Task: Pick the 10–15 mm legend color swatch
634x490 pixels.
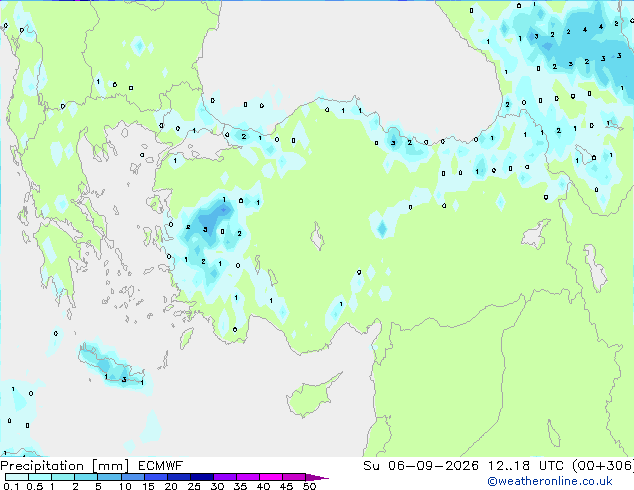Action: 133,477
